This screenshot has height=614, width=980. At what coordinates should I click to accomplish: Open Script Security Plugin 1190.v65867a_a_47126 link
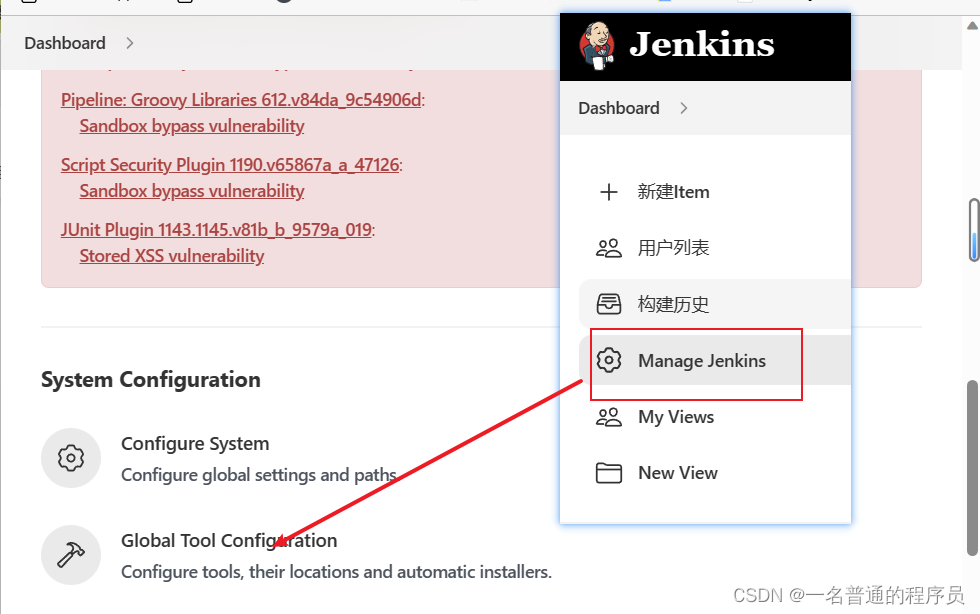pyautogui.click(x=230, y=165)
